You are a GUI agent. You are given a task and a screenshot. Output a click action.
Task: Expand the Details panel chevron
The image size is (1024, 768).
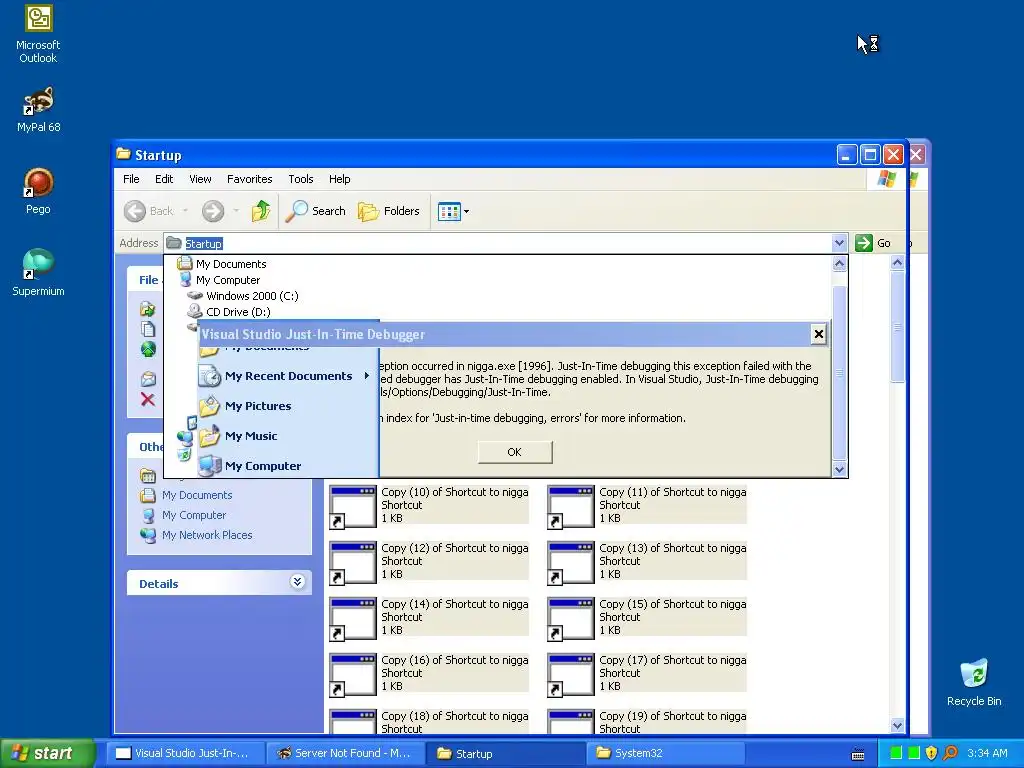click(x=297, y=582)
